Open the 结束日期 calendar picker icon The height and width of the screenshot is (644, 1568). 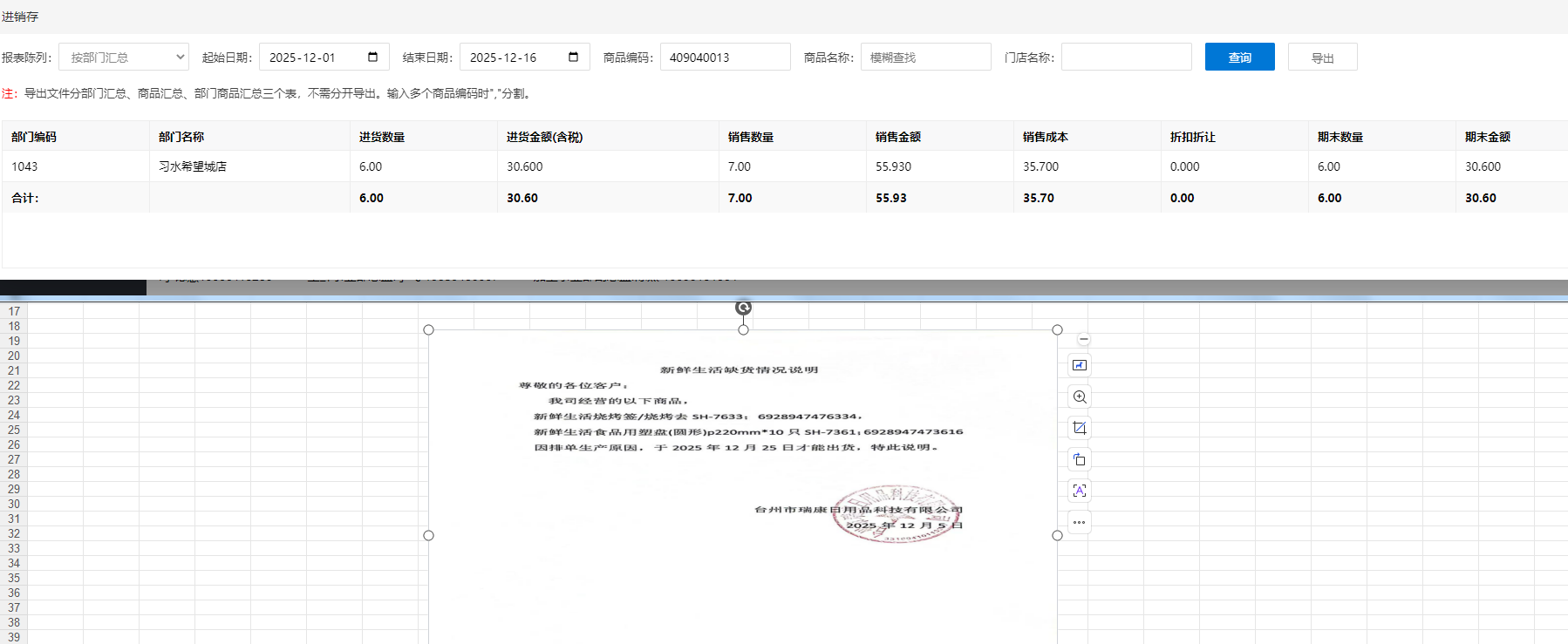[573, 58]
